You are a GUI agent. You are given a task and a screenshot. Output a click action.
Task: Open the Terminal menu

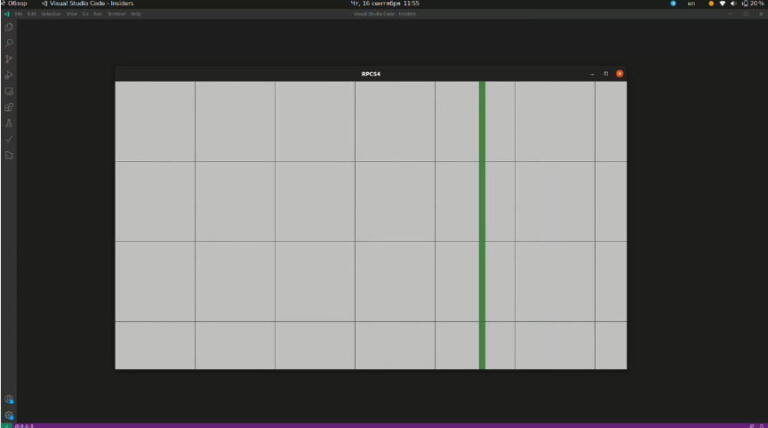point(117,14)
